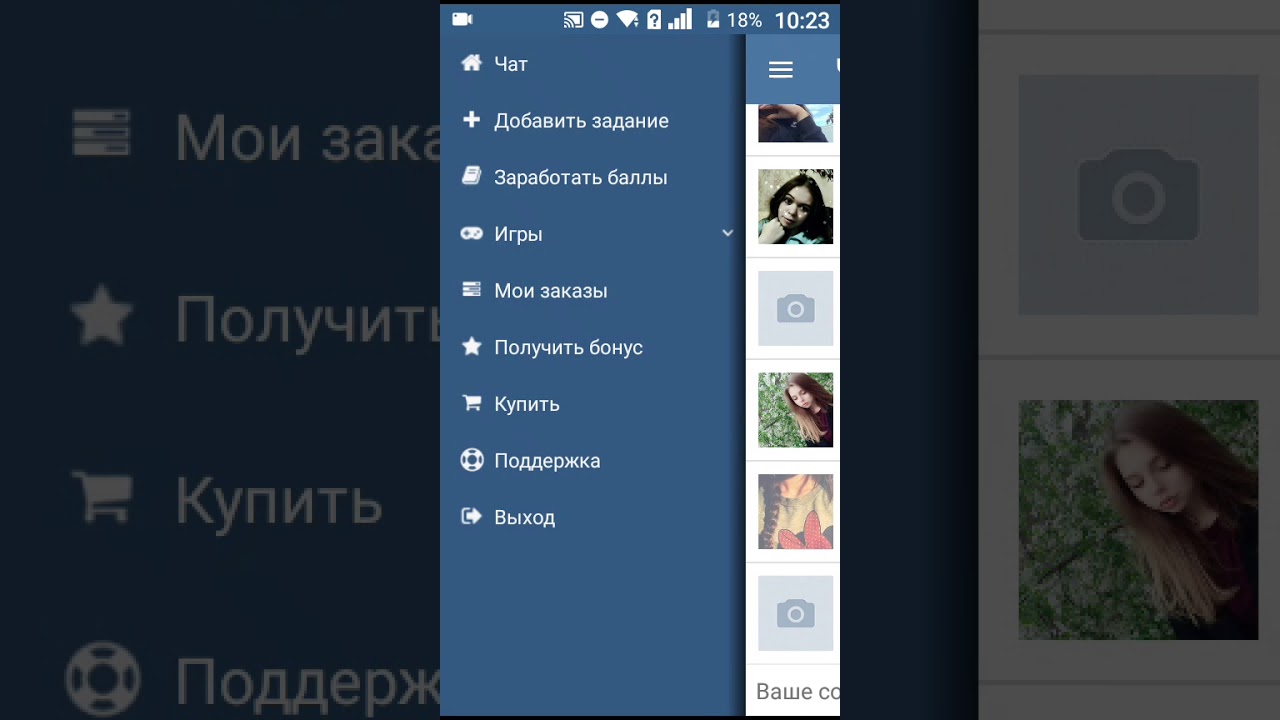The width and height of the screenshot is (1280, 720).
Task: Tap the book icon beside Заработать баллы
Action: tap(471, 177)
